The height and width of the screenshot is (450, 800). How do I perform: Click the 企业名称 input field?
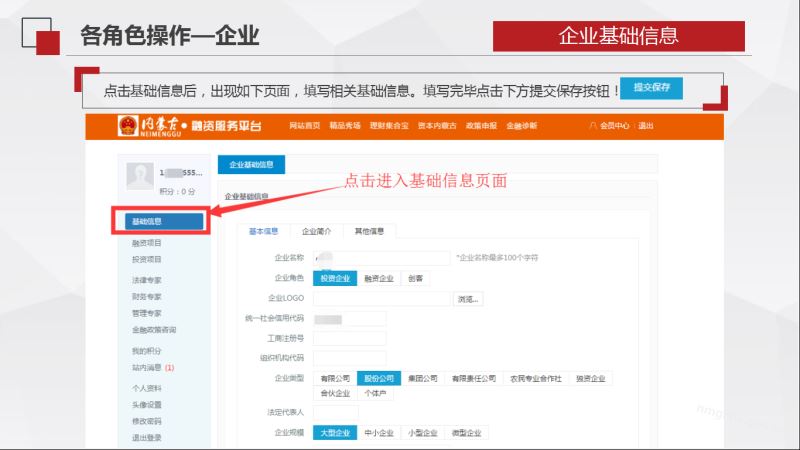(381, 258)
